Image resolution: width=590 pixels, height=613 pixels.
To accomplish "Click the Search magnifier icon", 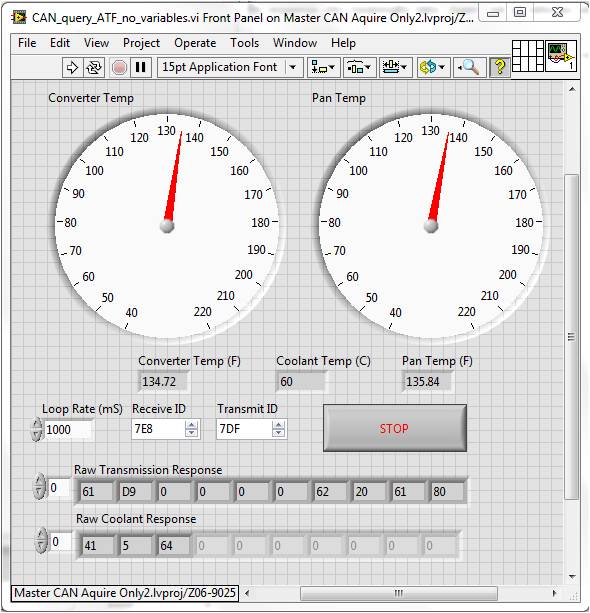I will point(469,68).
